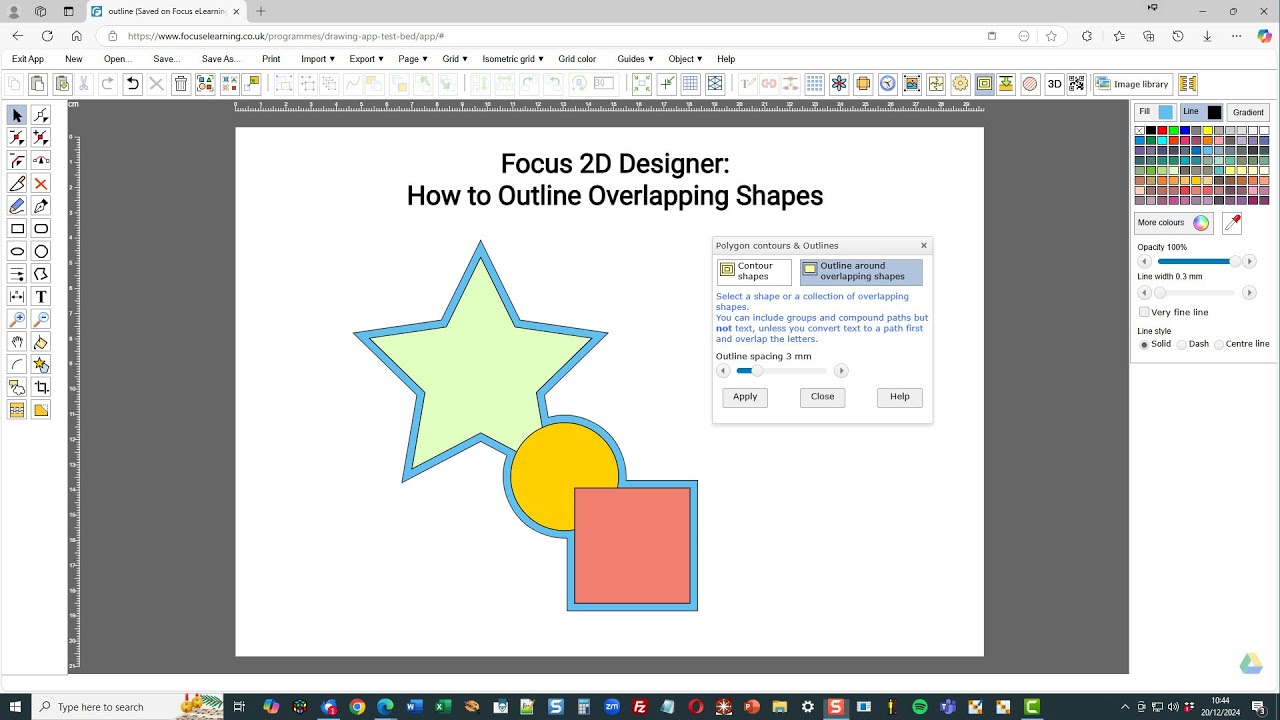This screenshot has width=1280, height=720.
Task: Click the Undo arrow in toolbar
Action: (132, 84)
